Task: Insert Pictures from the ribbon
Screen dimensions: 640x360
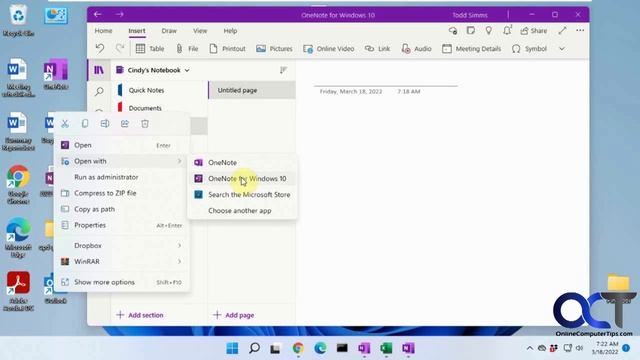Action: (274, 49)
